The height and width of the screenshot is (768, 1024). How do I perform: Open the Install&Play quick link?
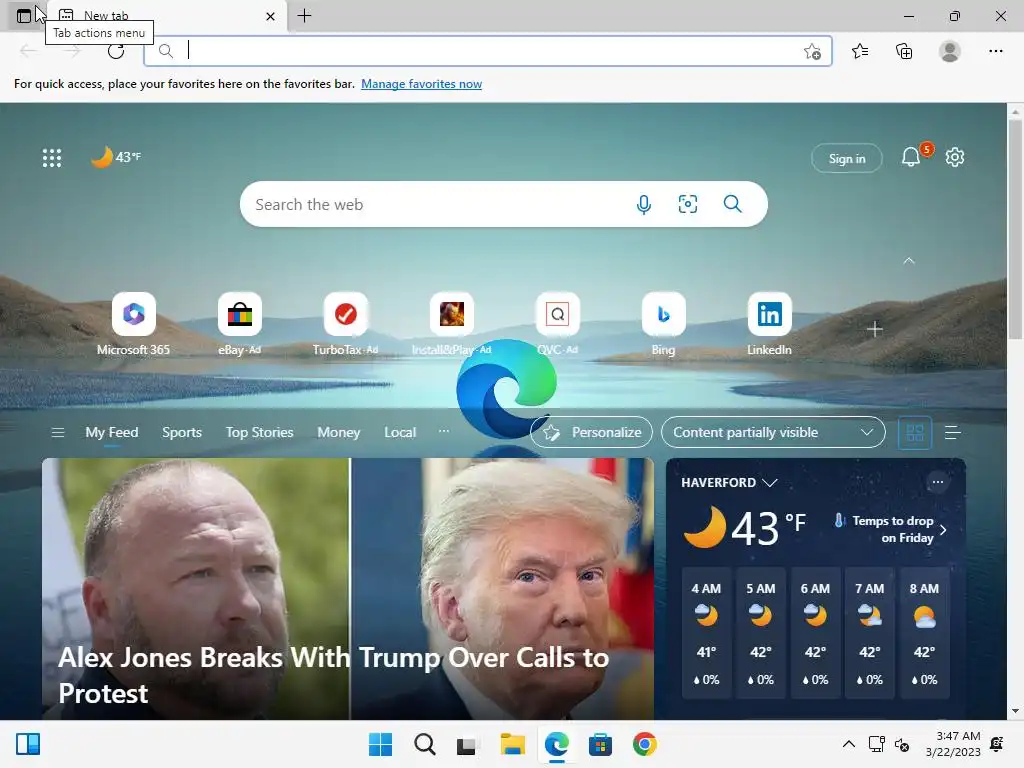tap(451, 324)
